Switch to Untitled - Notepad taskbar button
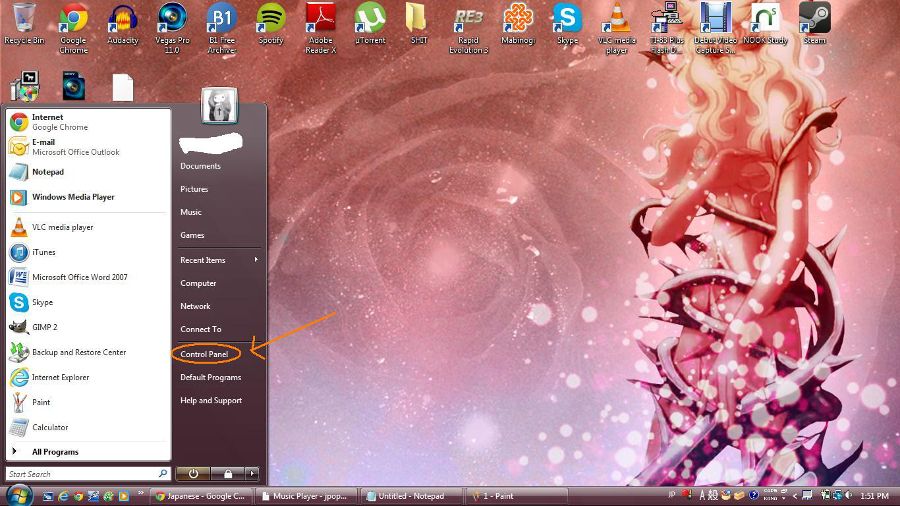900x506 pixels. pyautogui.click(x=410, y=496)
